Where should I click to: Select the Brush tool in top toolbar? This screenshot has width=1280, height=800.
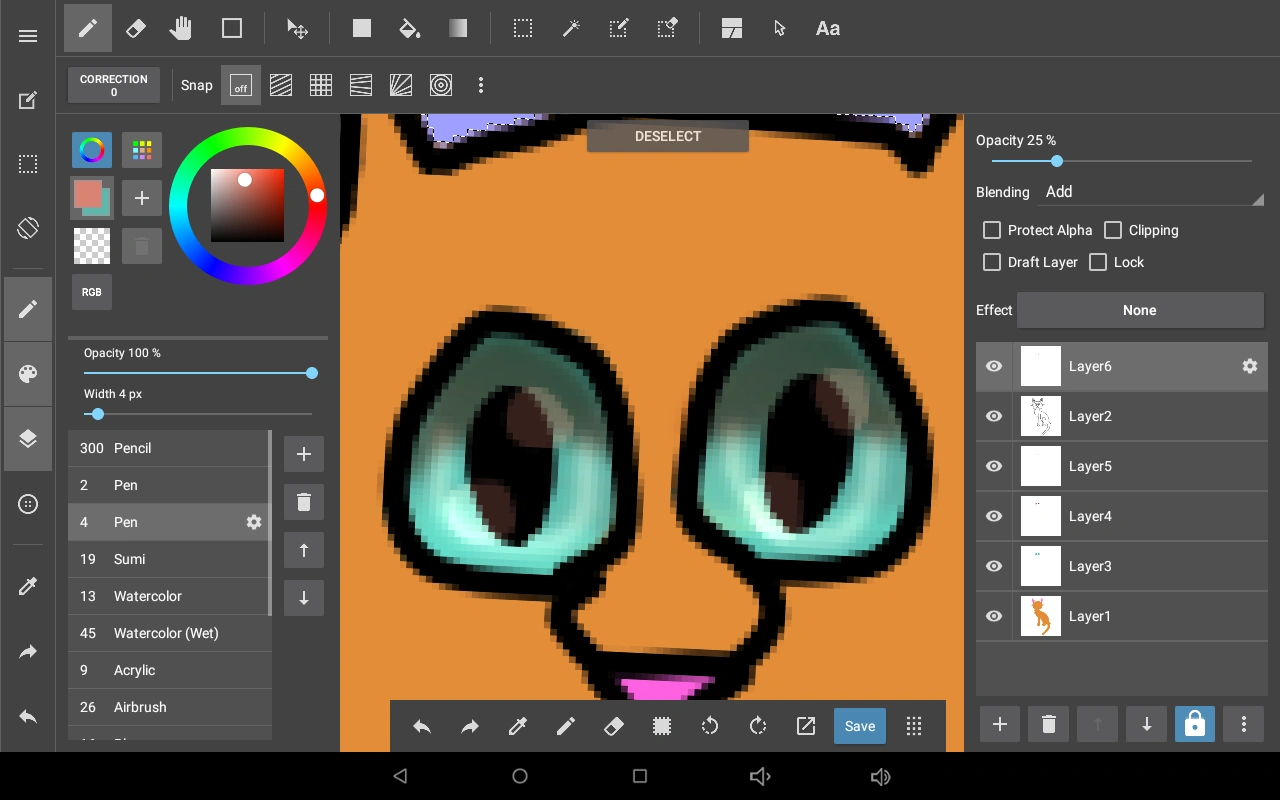click(88, 28)
